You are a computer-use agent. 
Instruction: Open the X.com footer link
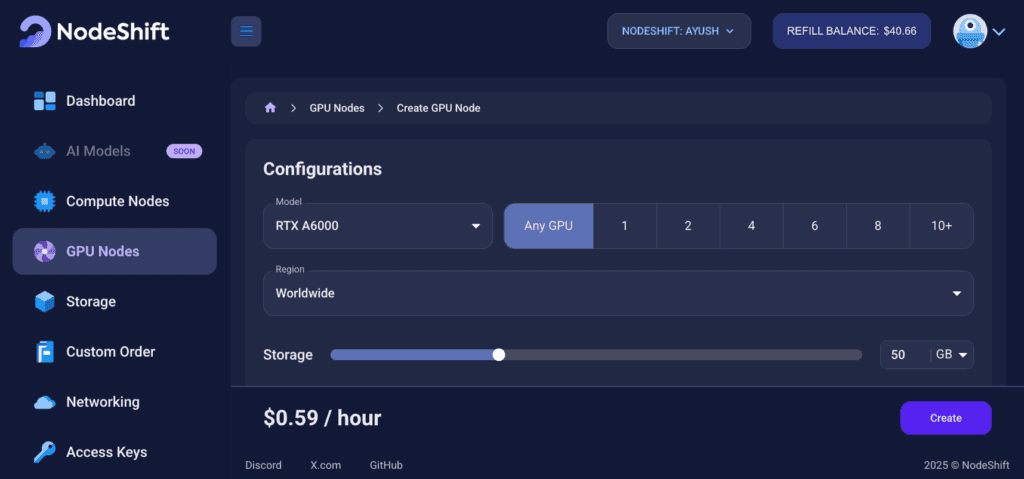pos(325,465)
